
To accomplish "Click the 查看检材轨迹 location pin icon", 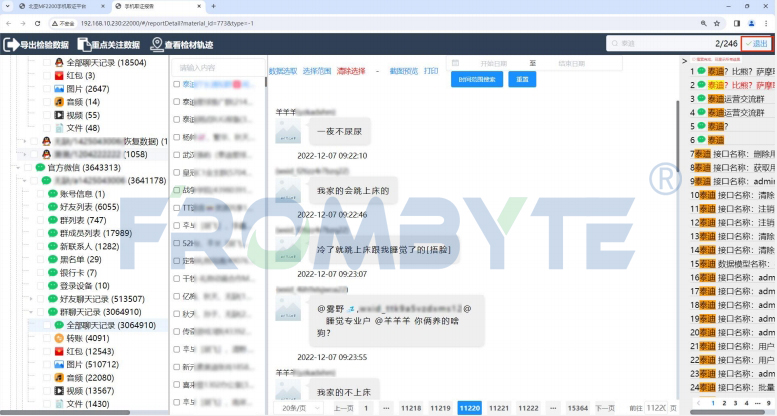I will point(157,45).
